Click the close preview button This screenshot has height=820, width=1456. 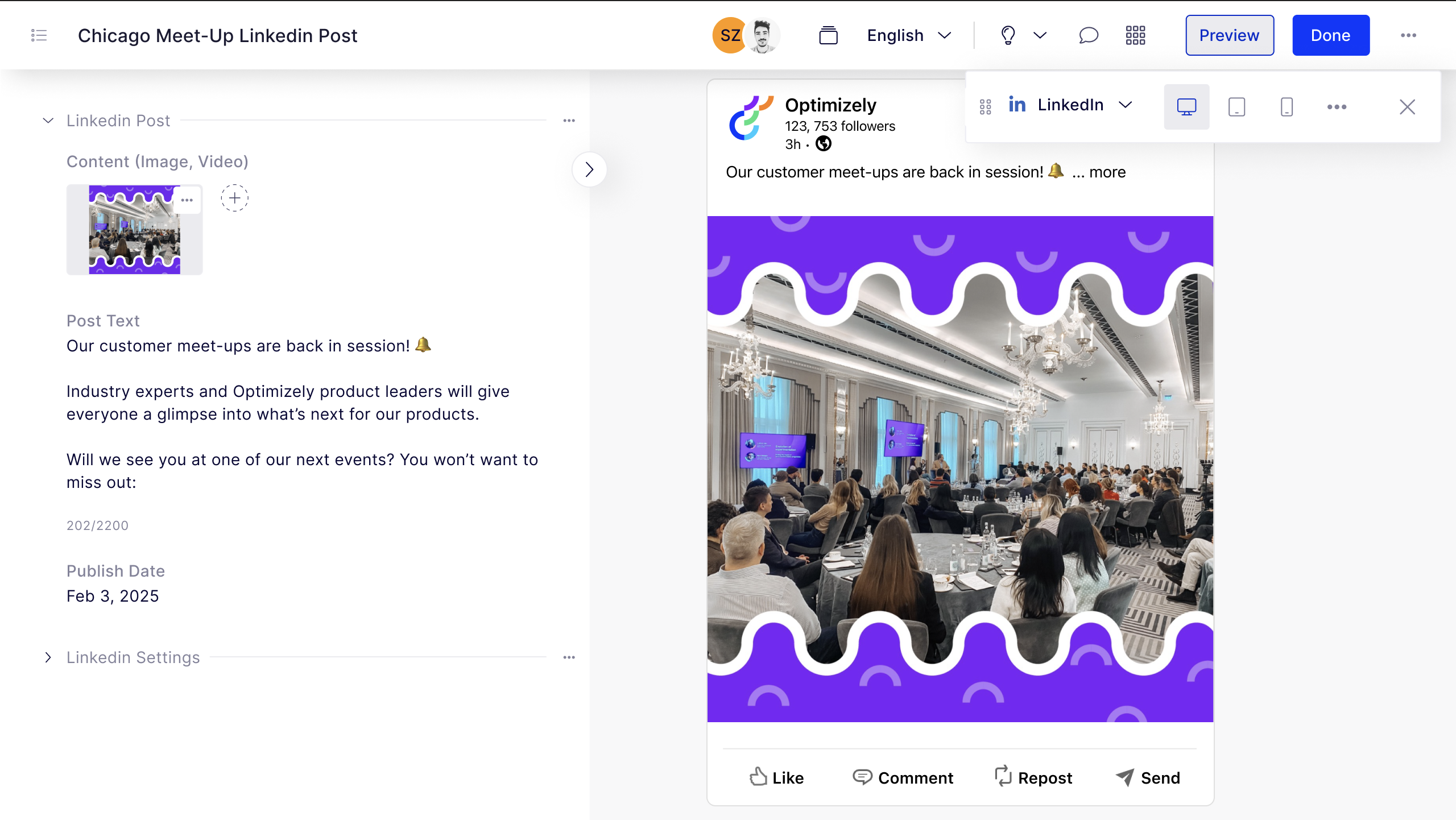pyautogui.click(x=1407, y=106)
